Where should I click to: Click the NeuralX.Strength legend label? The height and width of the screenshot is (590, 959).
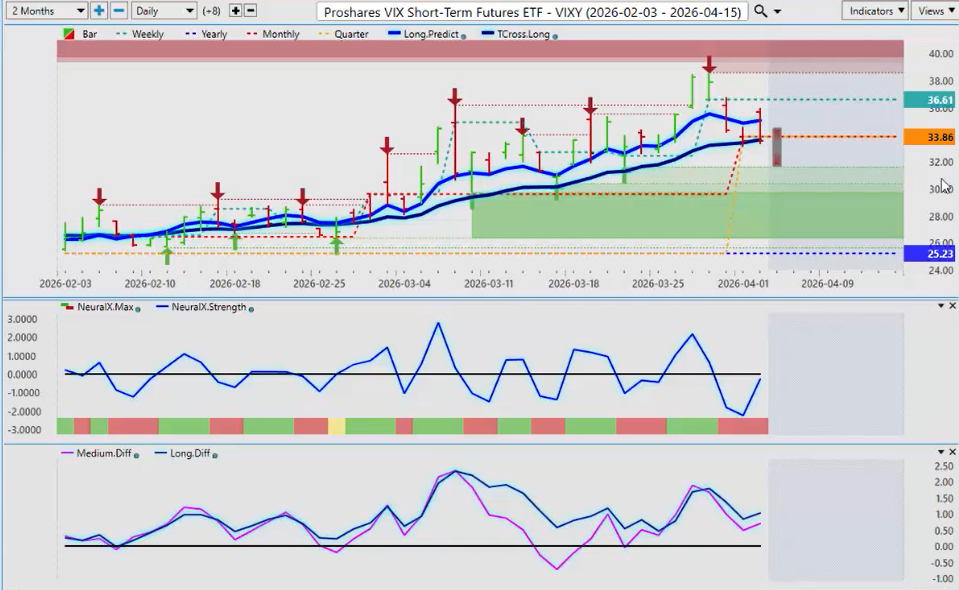point(208,307)
